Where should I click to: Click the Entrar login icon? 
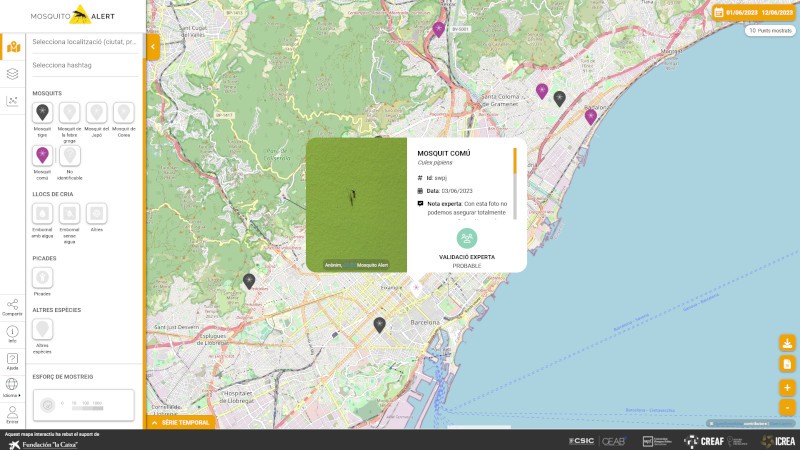coord(12,414)
